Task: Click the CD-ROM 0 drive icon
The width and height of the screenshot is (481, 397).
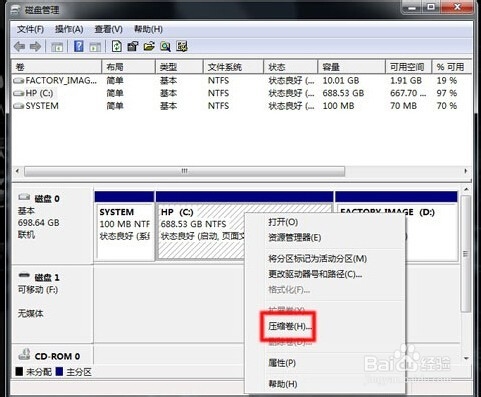Action: point(24,354)
